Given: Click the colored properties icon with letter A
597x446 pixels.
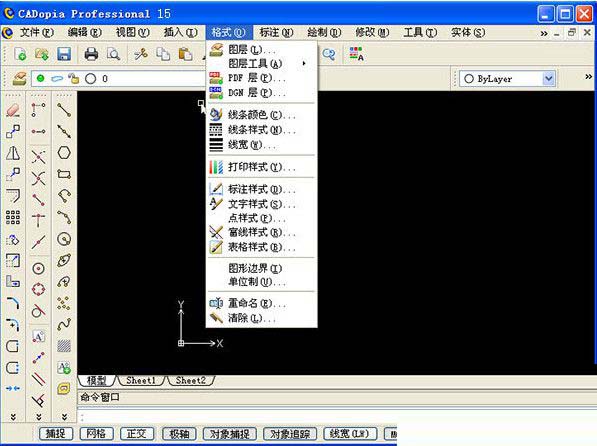Looking at the screenshot, I should (x=356, y=54).
